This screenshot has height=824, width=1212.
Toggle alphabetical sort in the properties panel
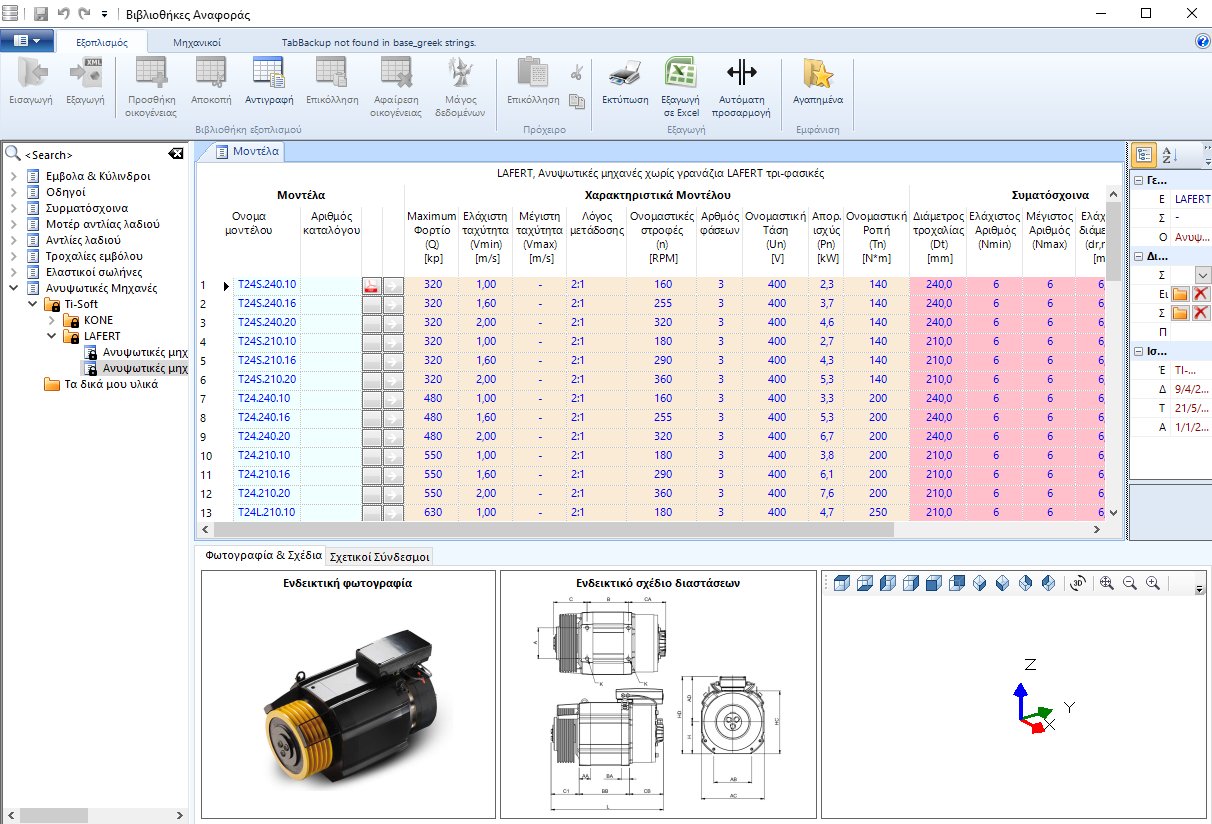(1168, 155)
